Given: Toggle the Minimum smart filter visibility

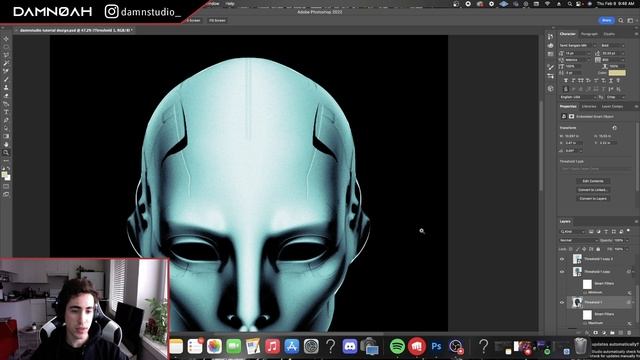Looking at the screenshot, I should tap(585, 293).
